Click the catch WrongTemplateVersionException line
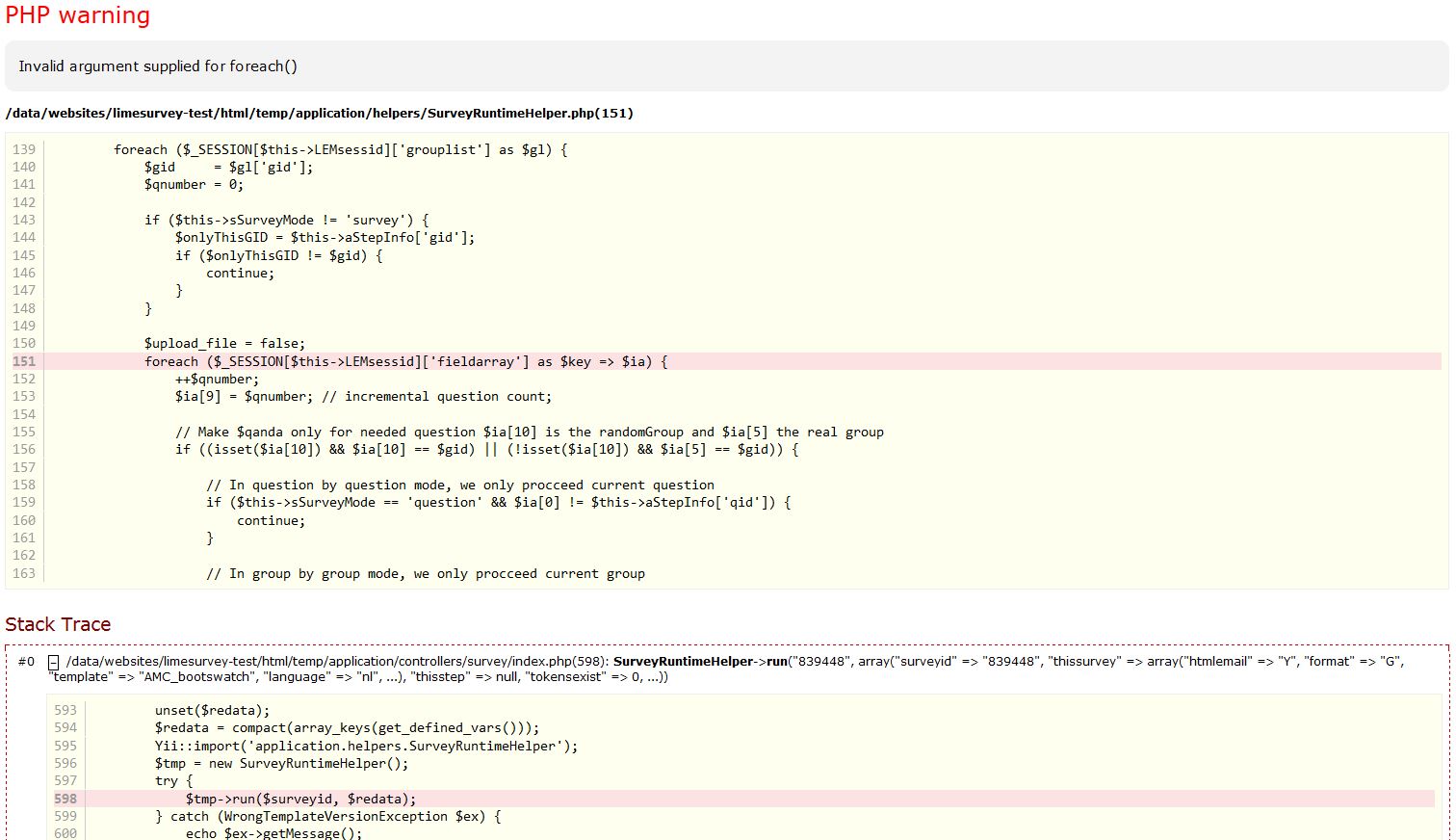 point(327,816)
